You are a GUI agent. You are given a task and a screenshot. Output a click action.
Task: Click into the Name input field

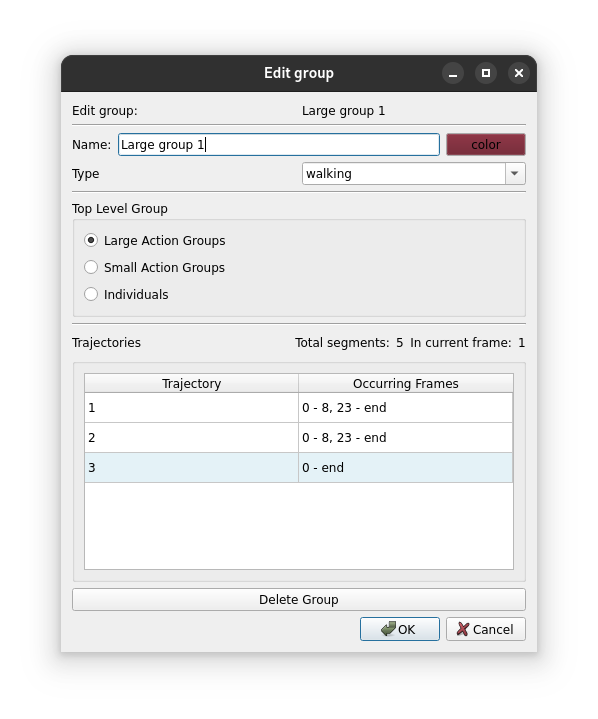[279, 144]
